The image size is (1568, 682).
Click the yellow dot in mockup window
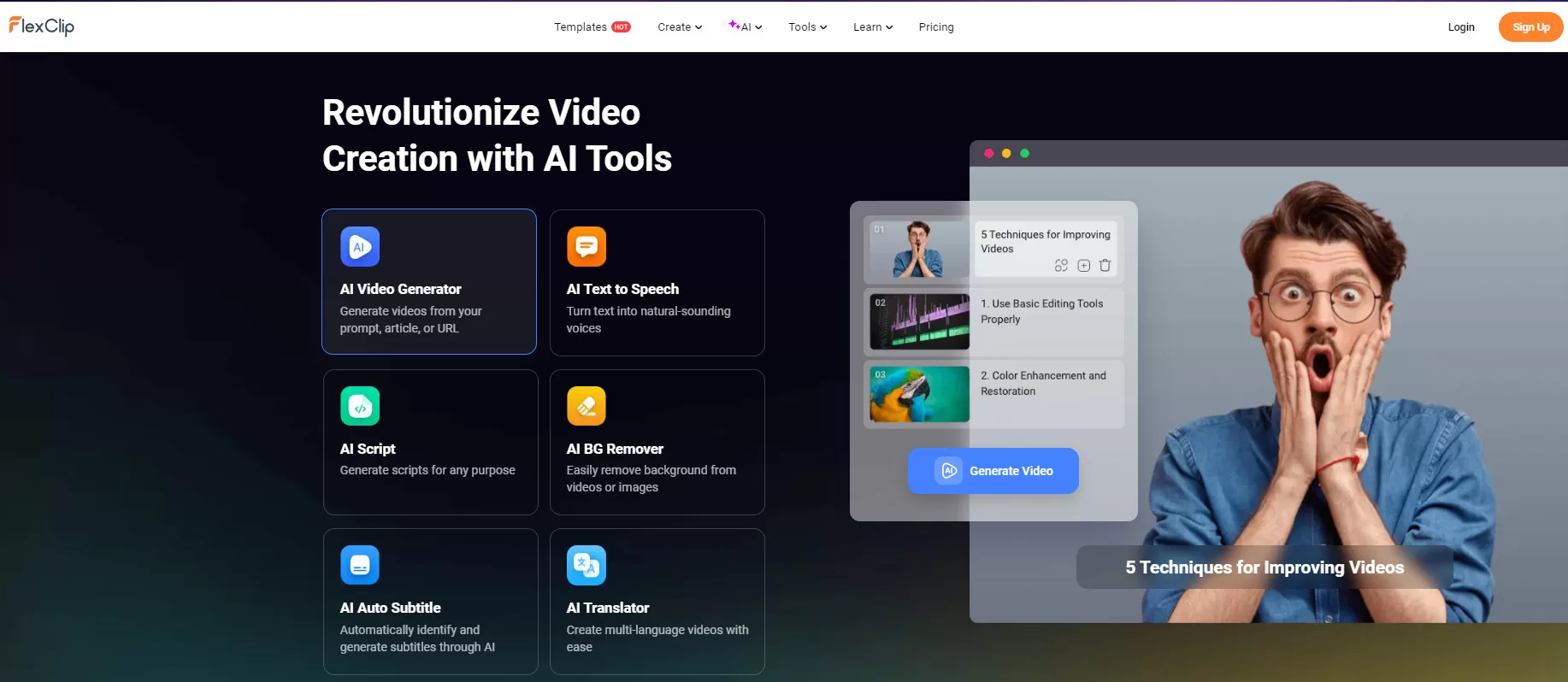click(x=1006, y=154)
